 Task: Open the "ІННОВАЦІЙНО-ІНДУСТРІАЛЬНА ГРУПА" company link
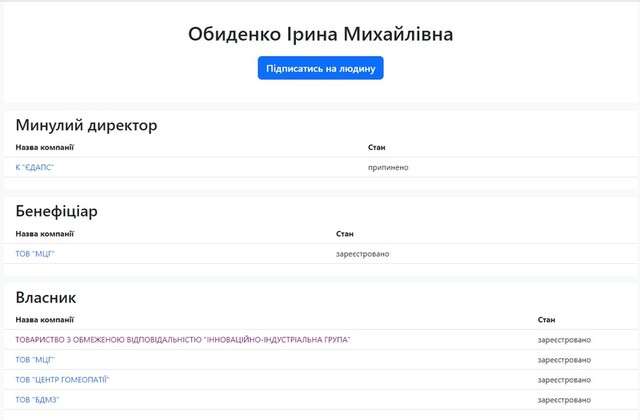tap(183, 340)
